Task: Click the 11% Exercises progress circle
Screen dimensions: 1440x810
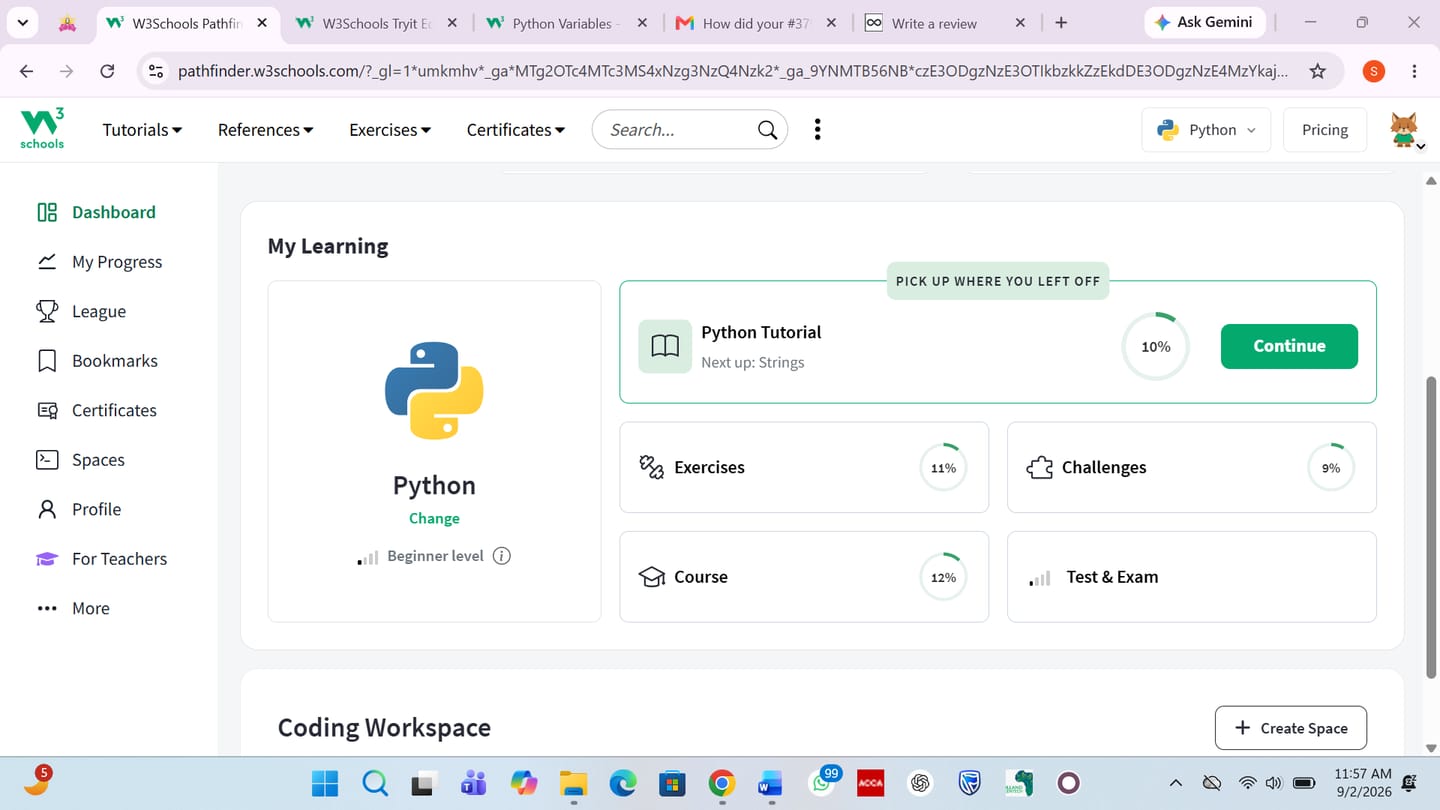Action: 943,467
